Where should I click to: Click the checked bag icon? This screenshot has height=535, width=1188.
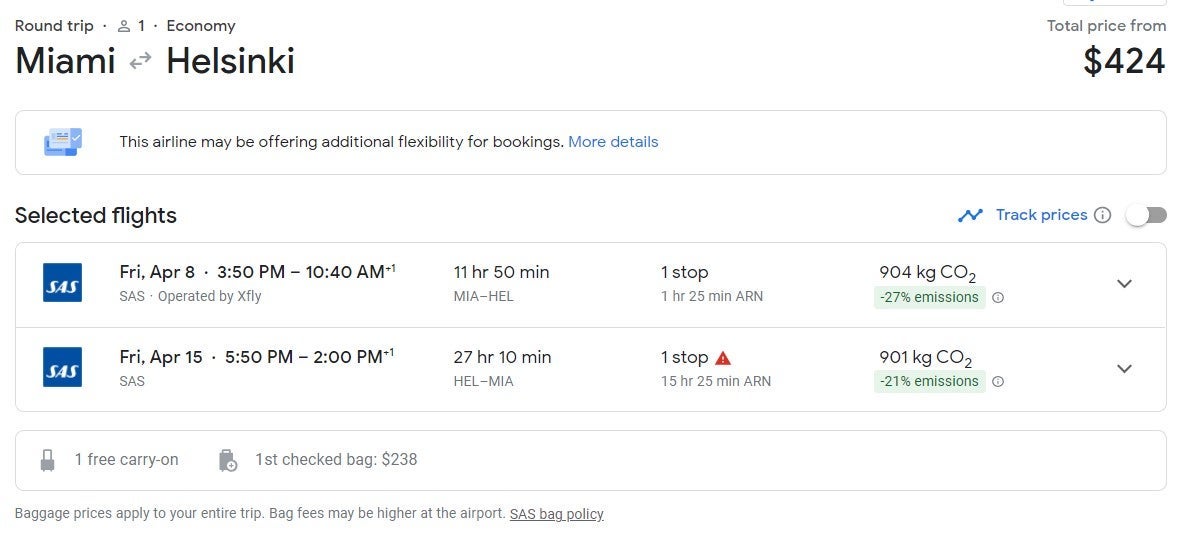click(x=228, y=460)
